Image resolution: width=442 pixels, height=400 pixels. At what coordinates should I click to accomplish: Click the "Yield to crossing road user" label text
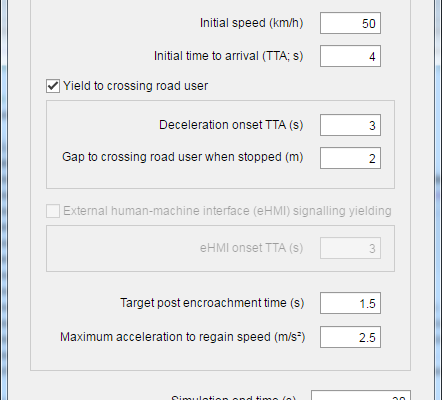[136, 86]
